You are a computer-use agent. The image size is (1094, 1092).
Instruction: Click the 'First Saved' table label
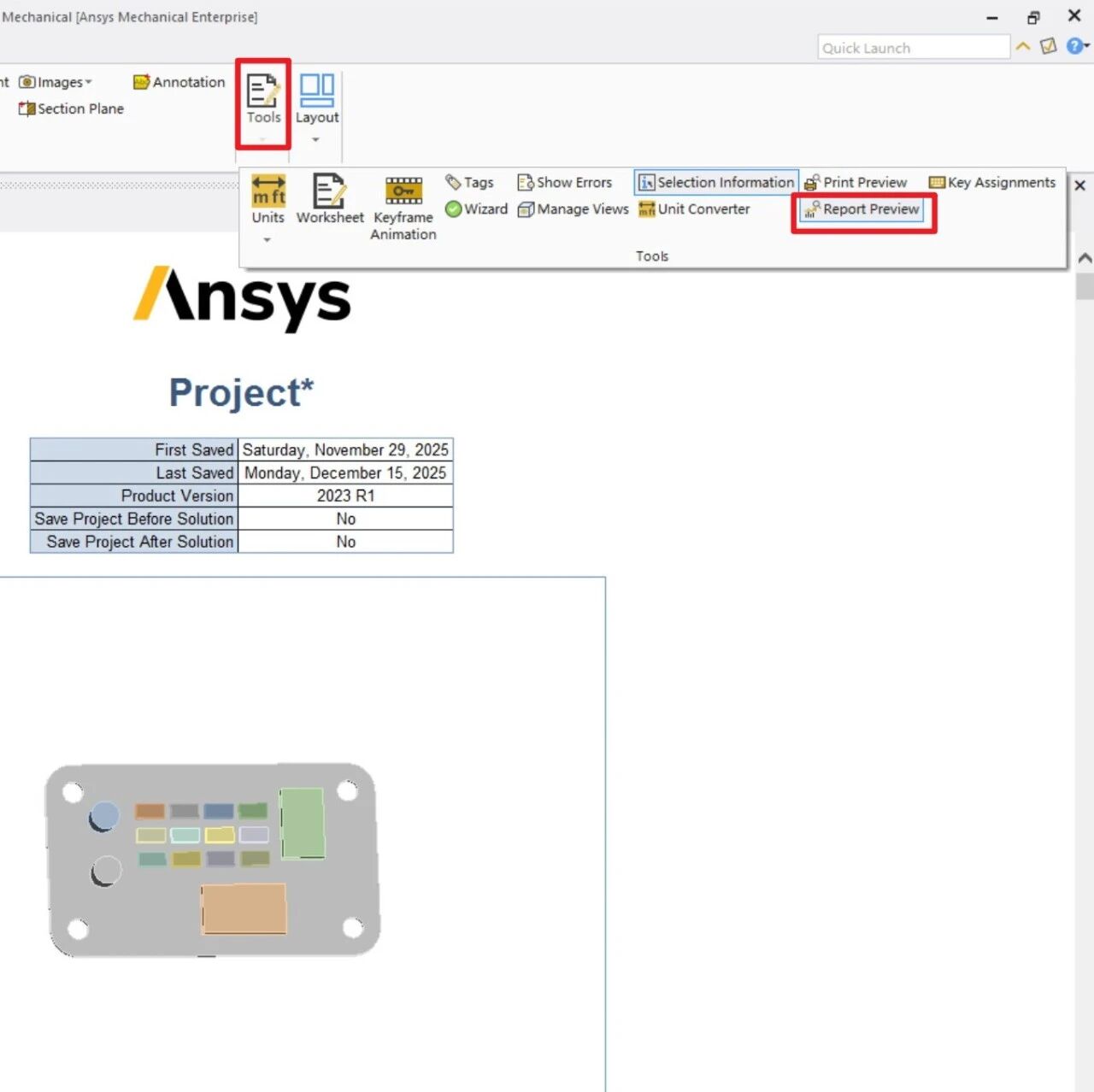tap(134, 449)
